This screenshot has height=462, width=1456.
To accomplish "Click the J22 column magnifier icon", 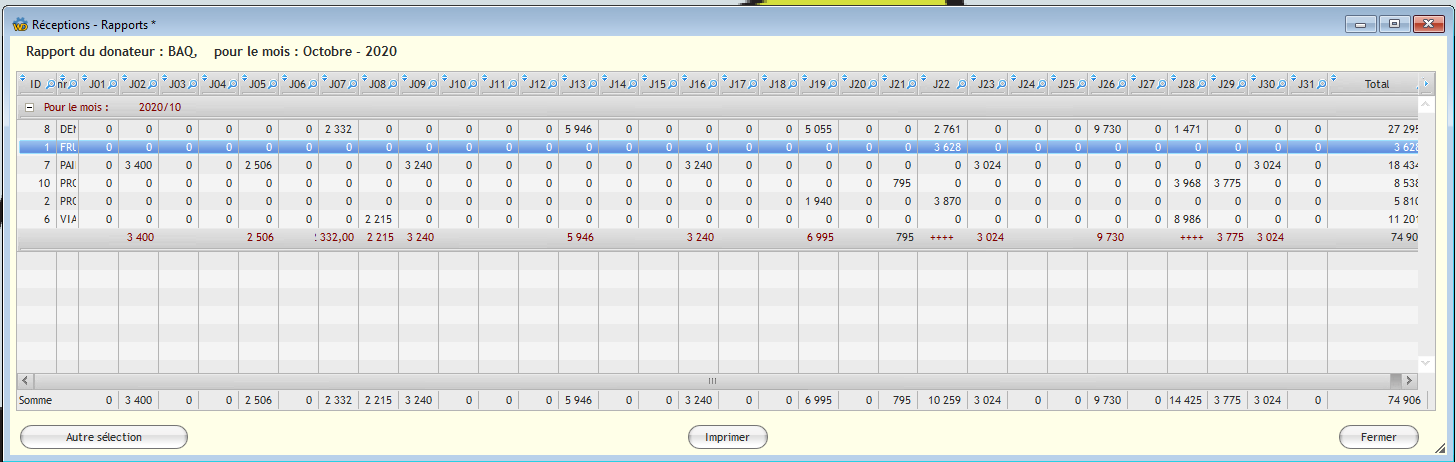I will pyautogui.click(x=962, y=85).
